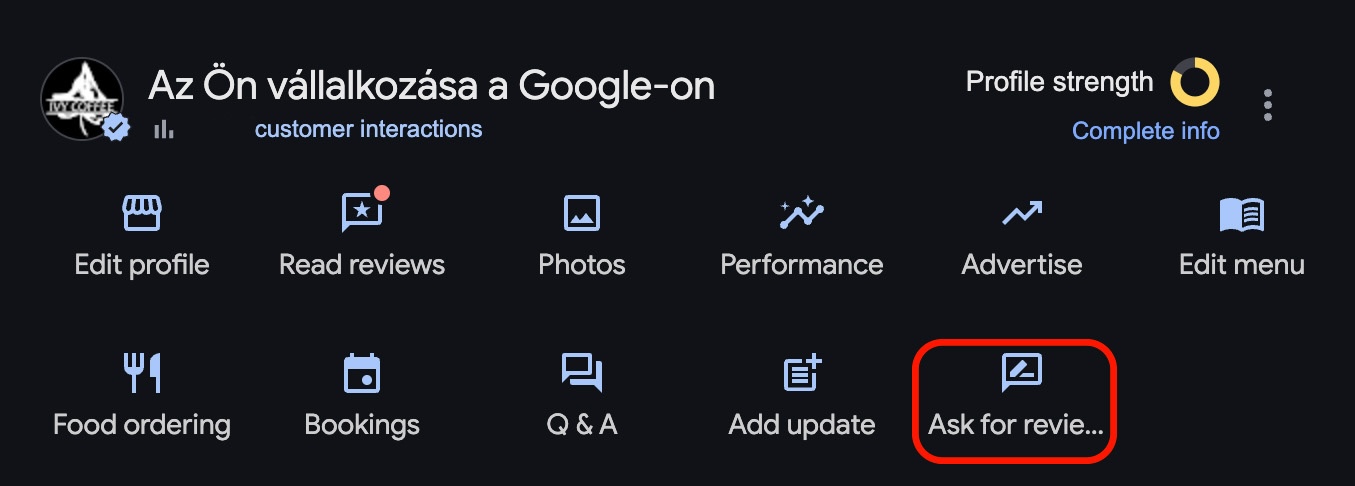Image resolution: width=1355 pixels, height=486 pixels.
Task: Open the Edit profile storefront icon
Action: (141, 213)
